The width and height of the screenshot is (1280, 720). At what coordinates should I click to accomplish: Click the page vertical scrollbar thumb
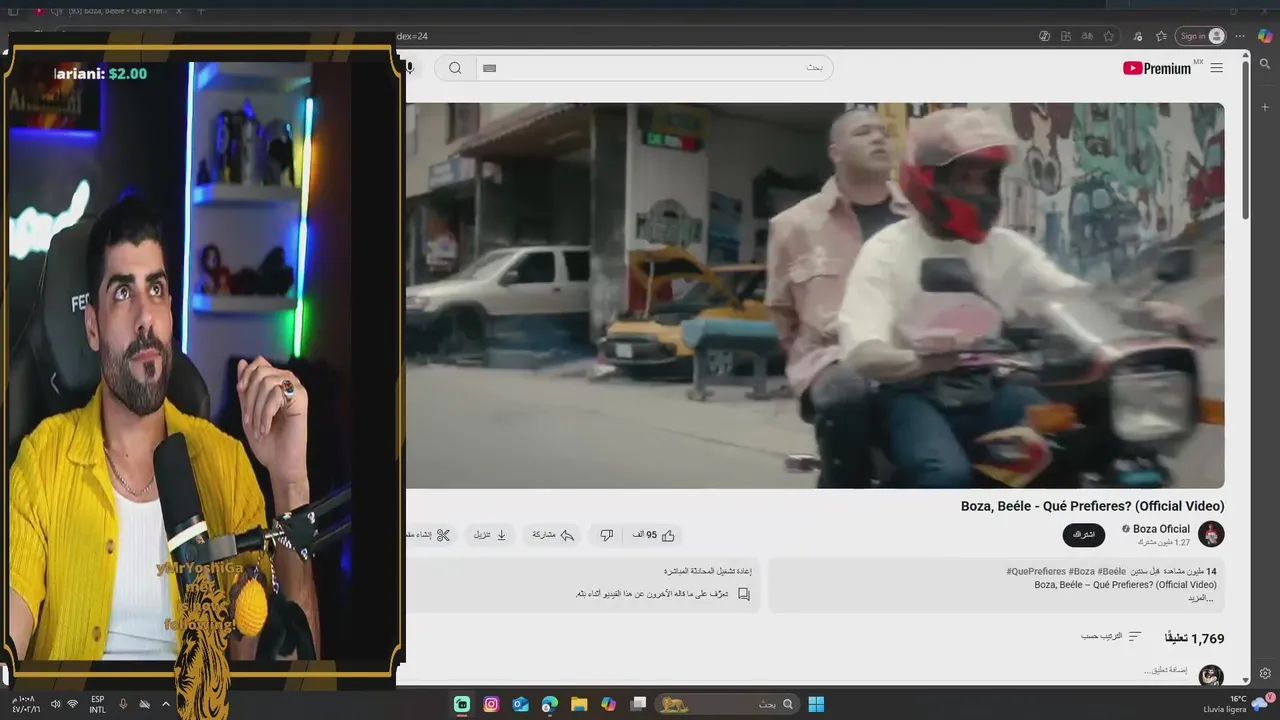1245,140
